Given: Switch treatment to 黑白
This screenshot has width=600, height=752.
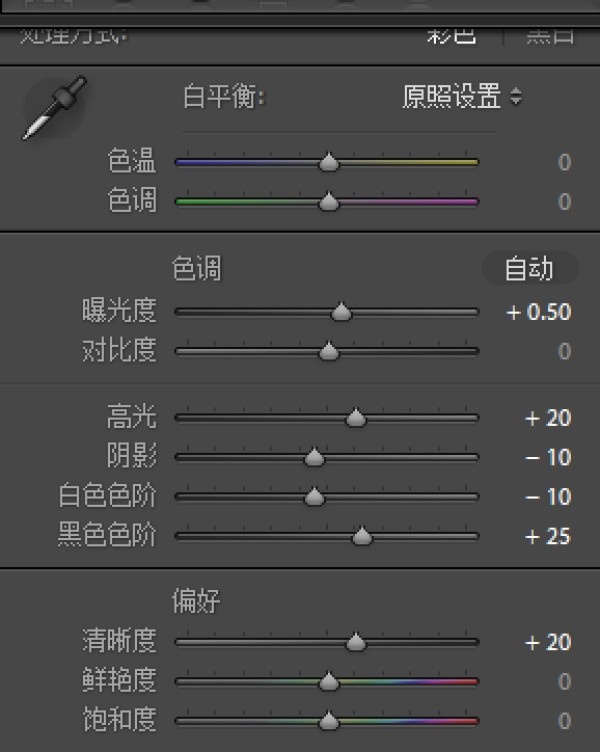Looking at the screenshot, I should coord(550,35).
